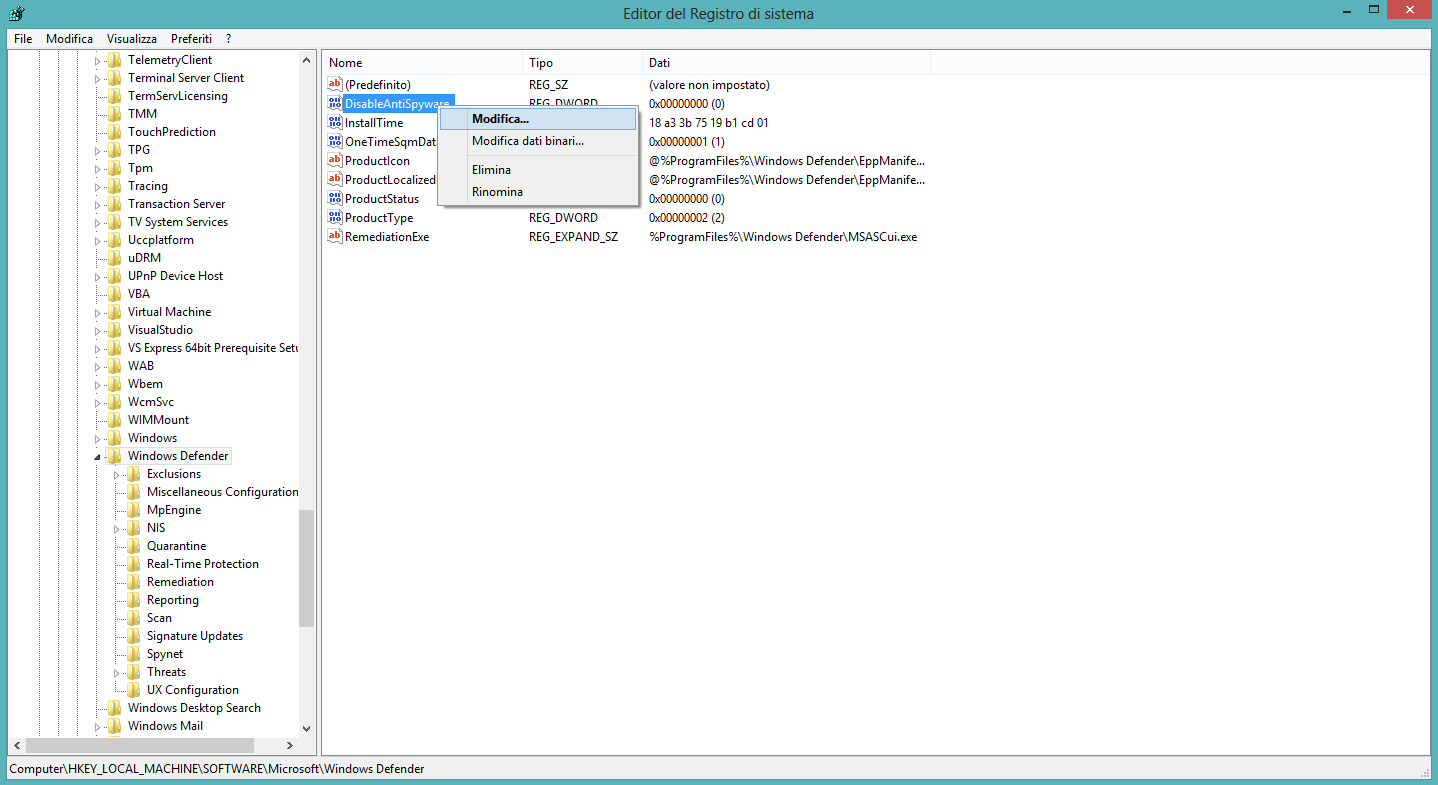Click folder icon next to Signature Updates
1438x785 pixels.
click(134, 636)
